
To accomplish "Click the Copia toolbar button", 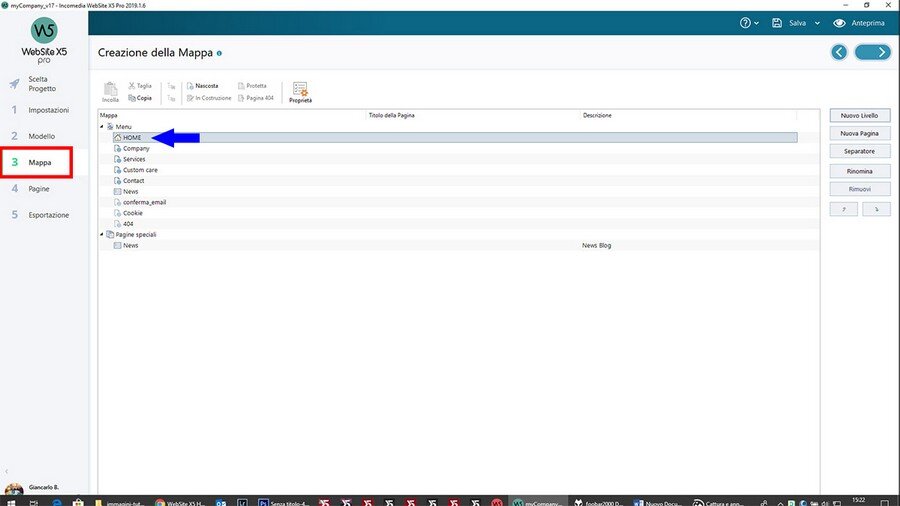I will tap(140, 98).
